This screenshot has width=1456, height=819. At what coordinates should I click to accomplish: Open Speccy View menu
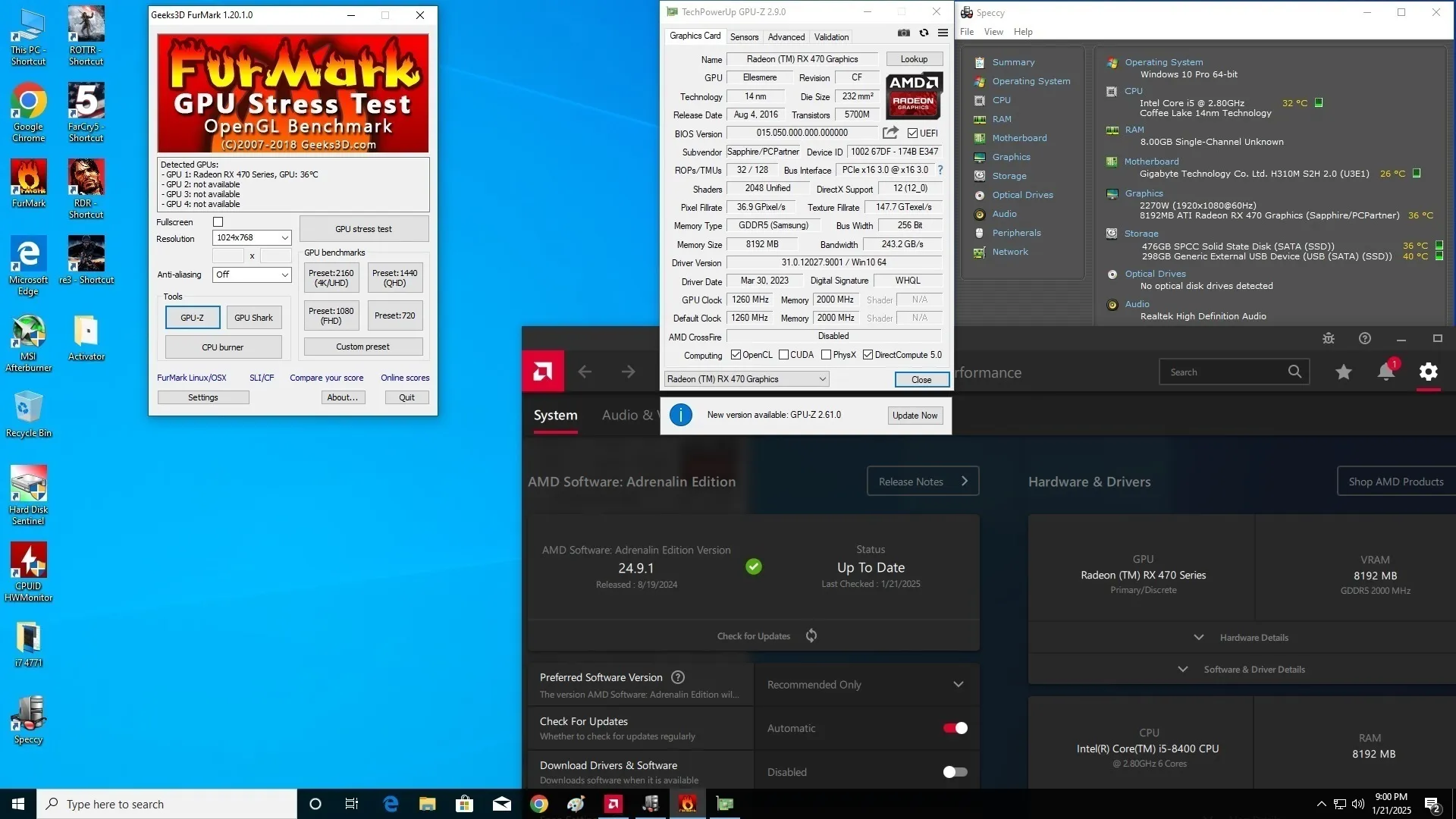click(x=993, y=32)
